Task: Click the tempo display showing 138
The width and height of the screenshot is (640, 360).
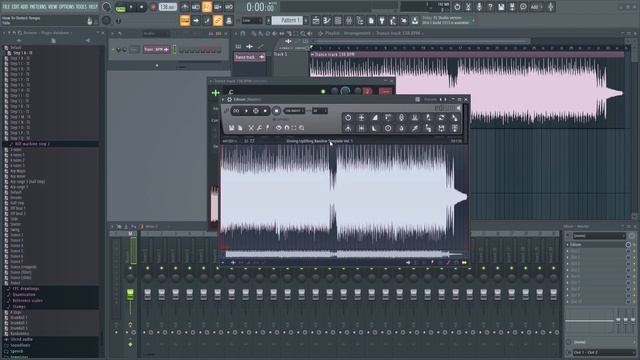Action: coord(168,7)
